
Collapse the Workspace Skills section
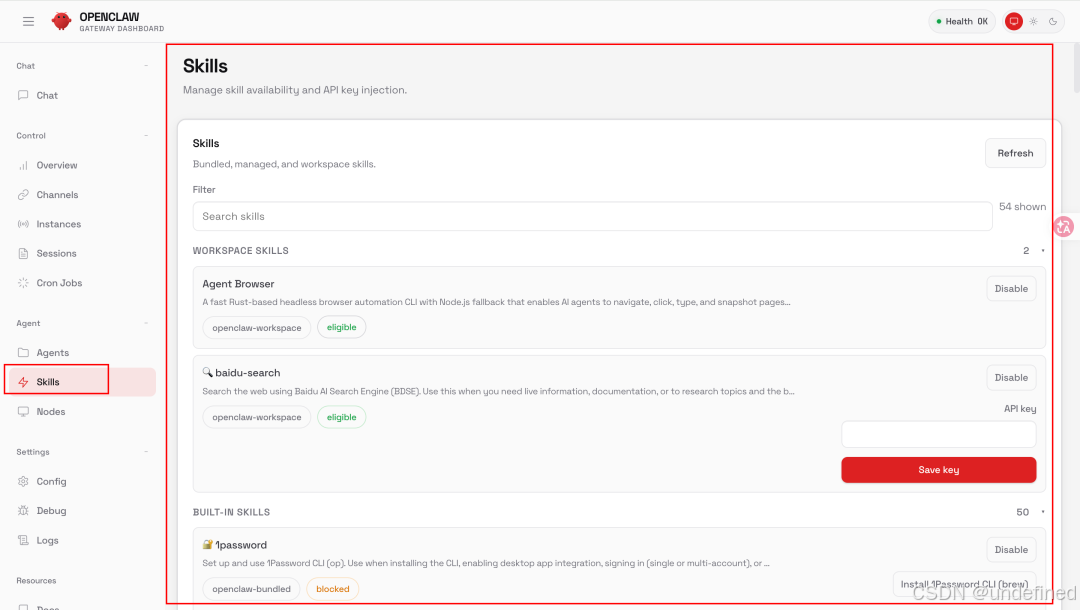click(1042, 251)
